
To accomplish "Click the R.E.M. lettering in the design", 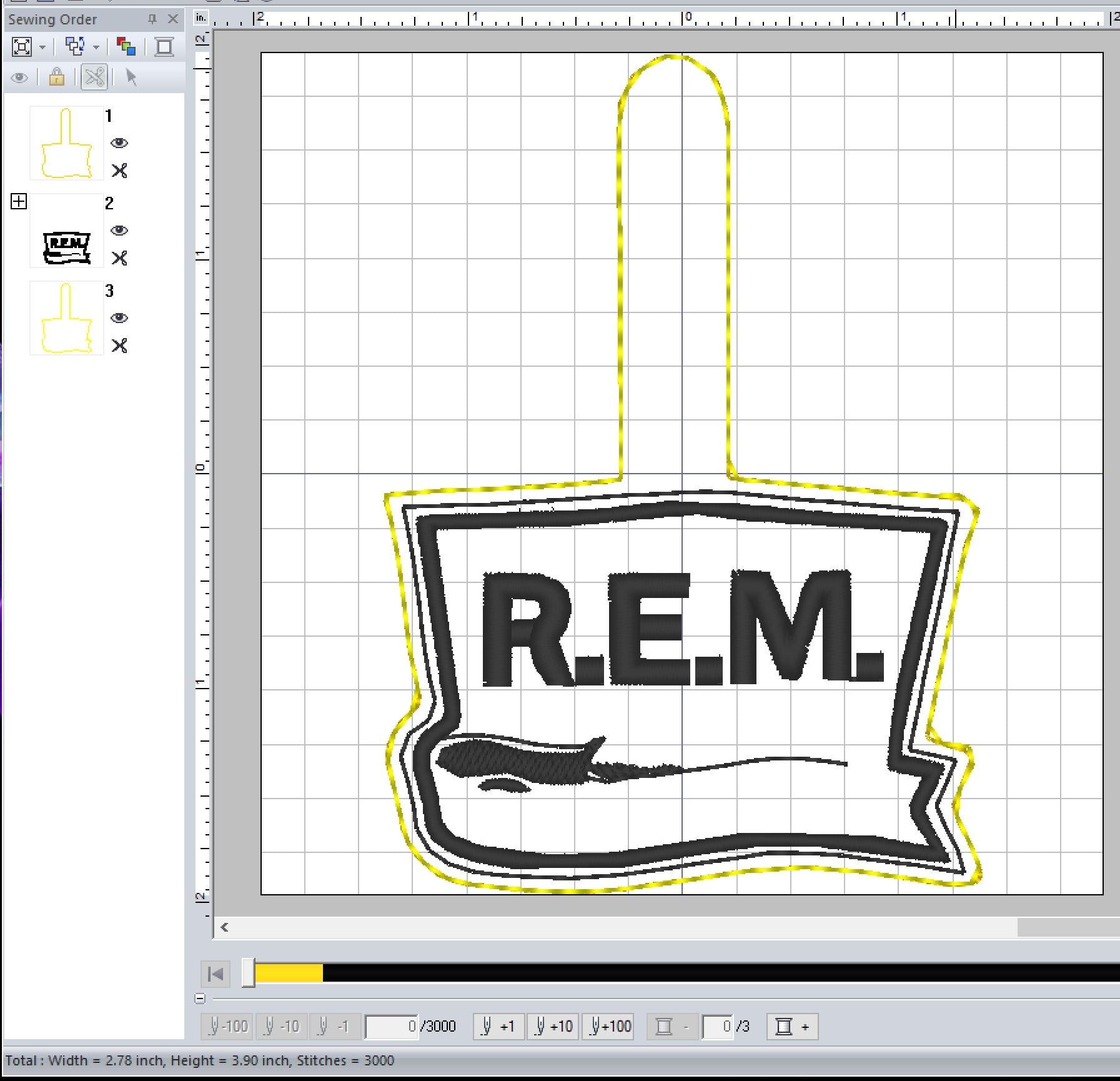I will 682,628.
